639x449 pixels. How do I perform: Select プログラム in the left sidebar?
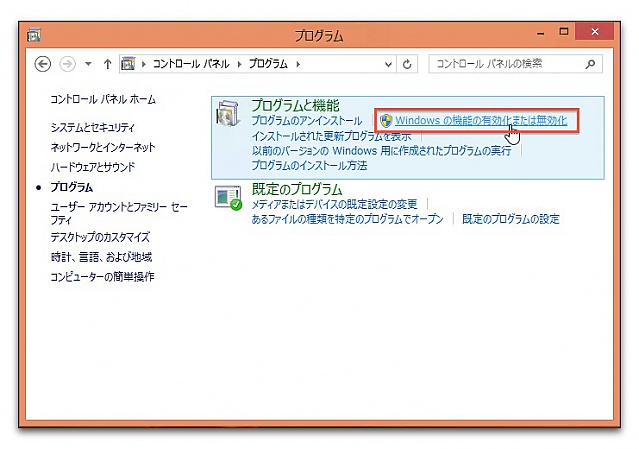coord(72,187)
